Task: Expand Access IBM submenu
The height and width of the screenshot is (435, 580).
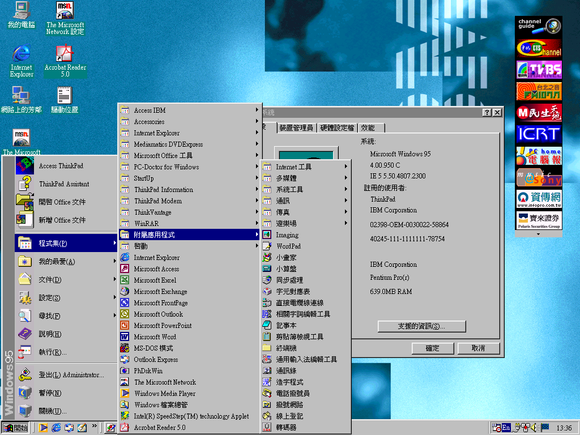Action: (x=189, y=110)
